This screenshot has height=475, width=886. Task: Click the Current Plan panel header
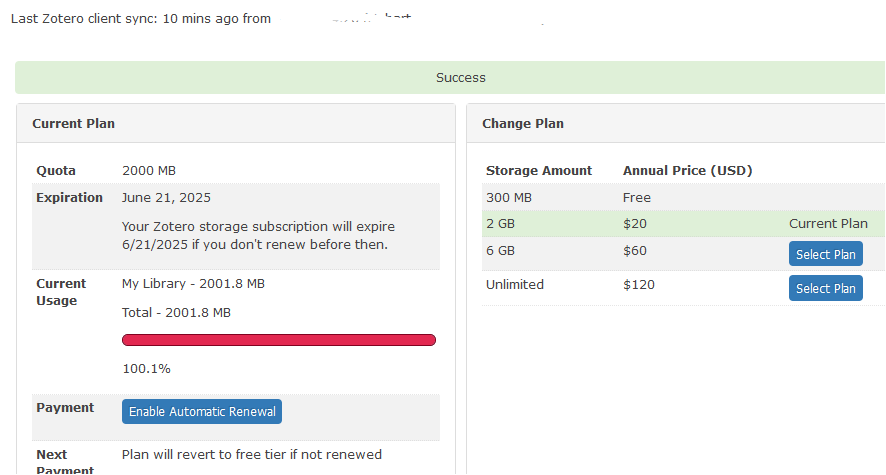click(236, 124)
